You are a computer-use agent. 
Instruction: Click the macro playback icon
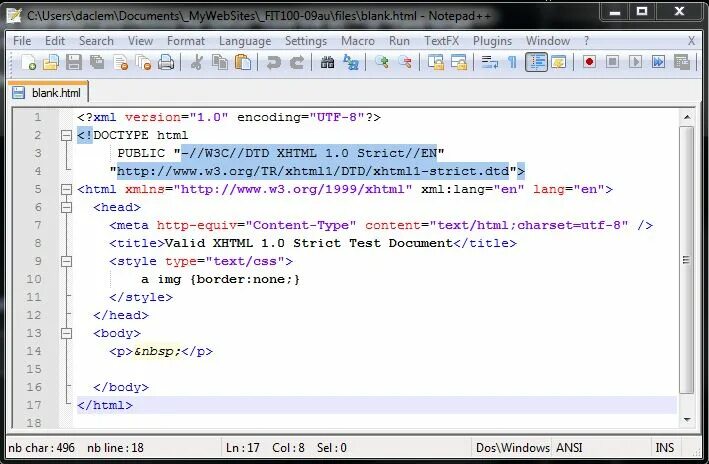(x=635, y=62)
